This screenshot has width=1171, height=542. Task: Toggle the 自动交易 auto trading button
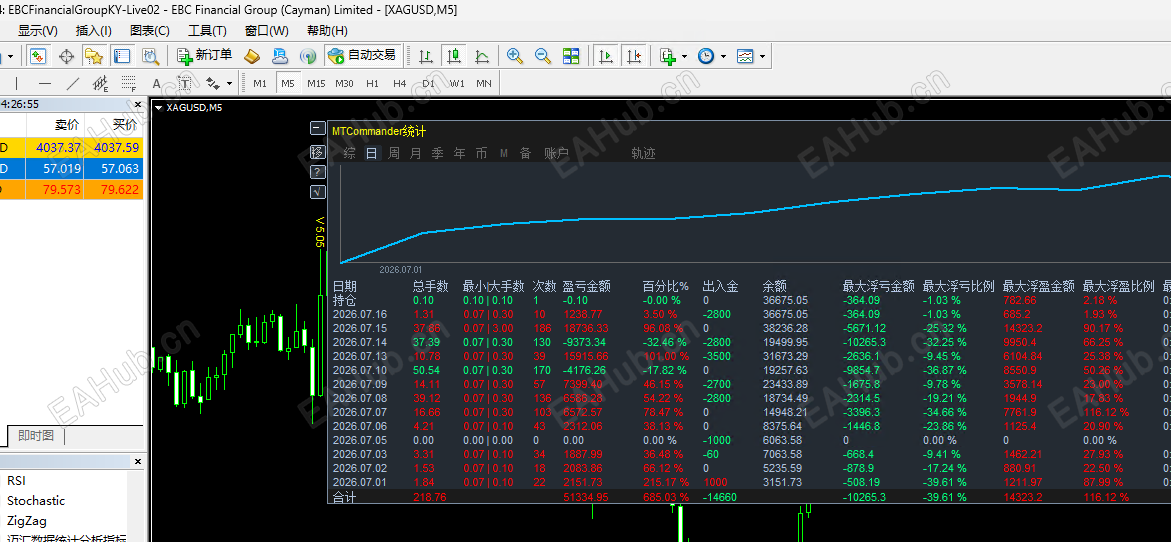pyautogui.click(x=363, y=56)
